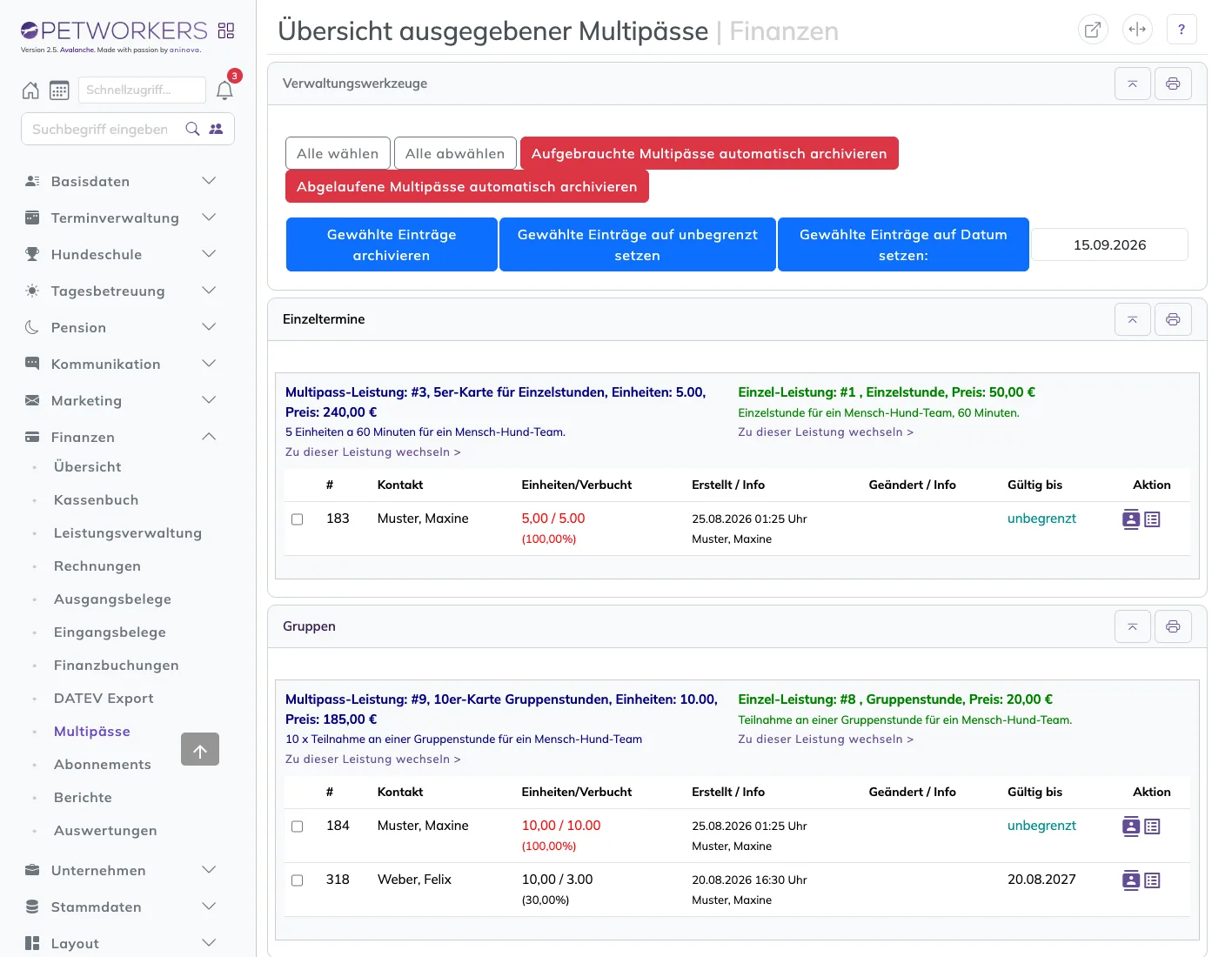
Task: Open contact card icon for entry 183
Action: pyautogui.click(x=1131, y=519)
